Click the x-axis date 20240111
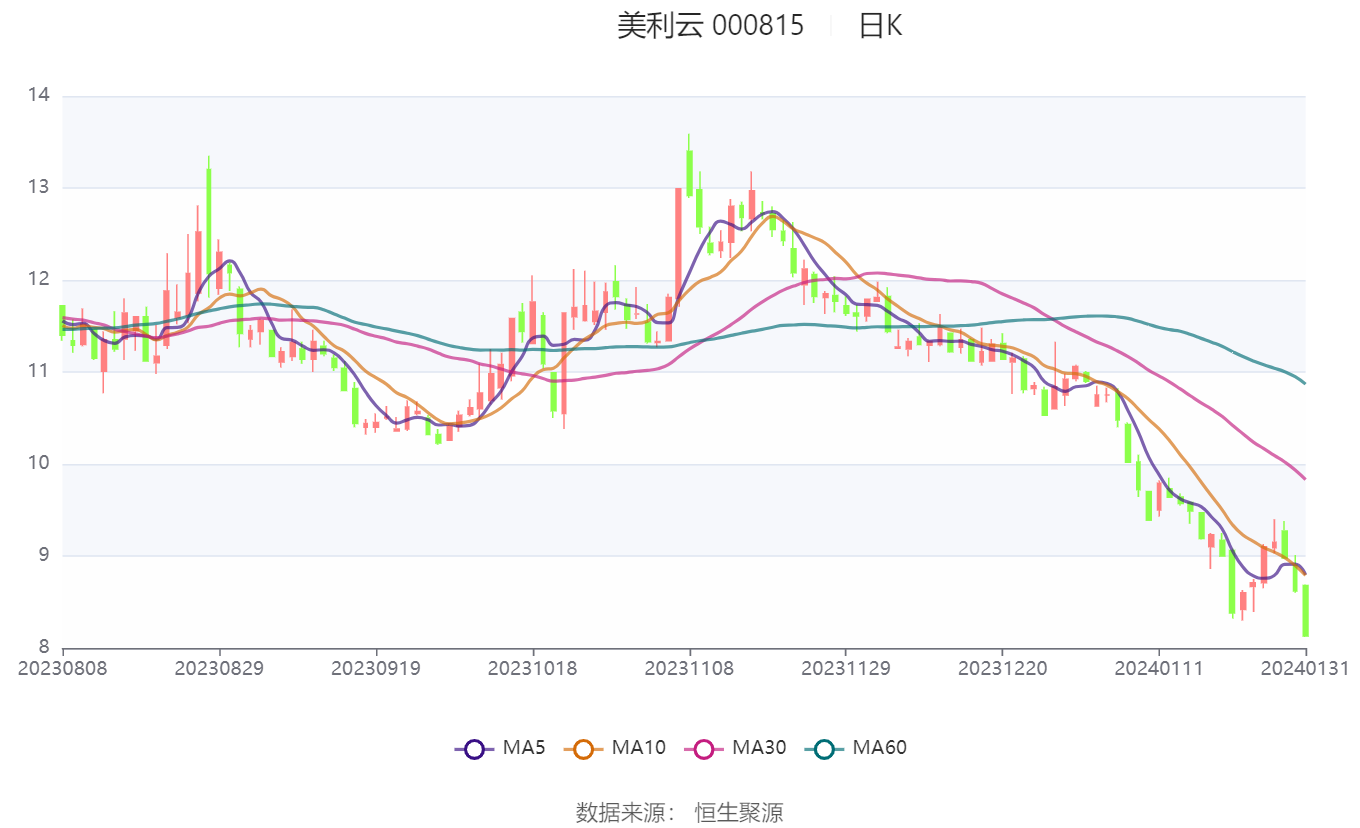Viewport: 1360px width, 828px height. (x=1159, y=668)
